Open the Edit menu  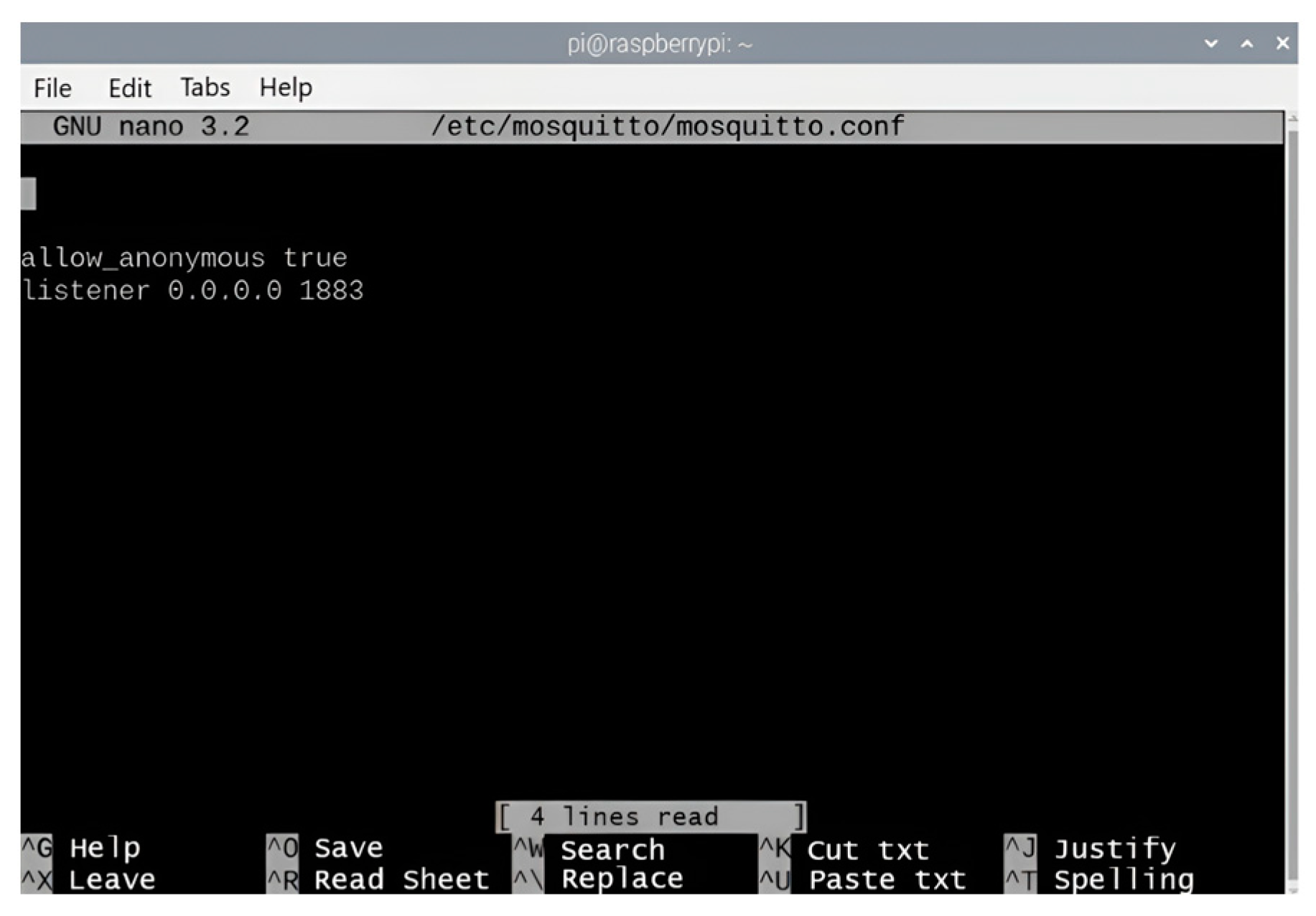tap(129, 88)
